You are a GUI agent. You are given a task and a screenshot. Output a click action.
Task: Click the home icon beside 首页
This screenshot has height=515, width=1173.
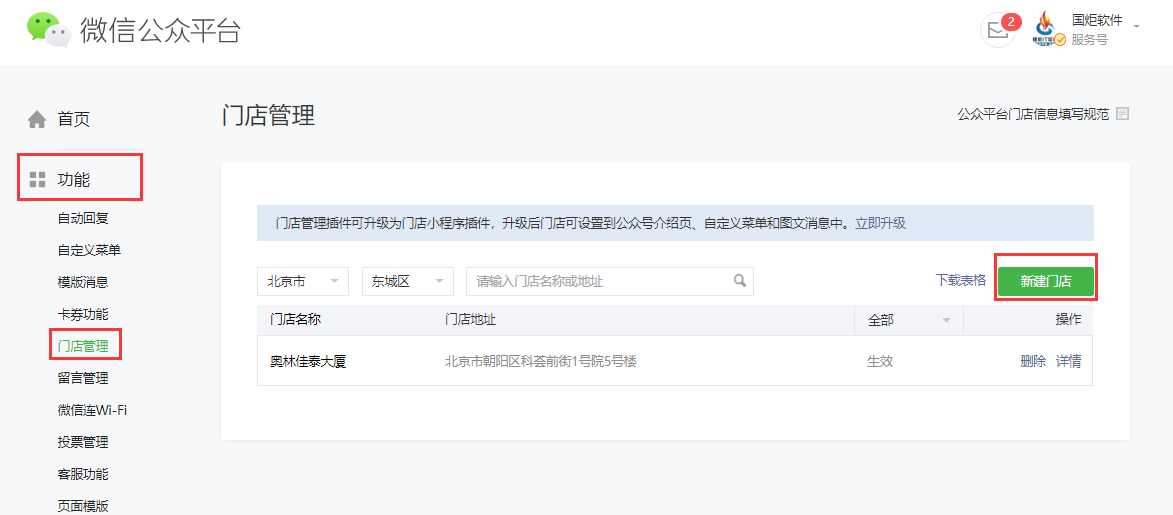click(x=37, y=119)
